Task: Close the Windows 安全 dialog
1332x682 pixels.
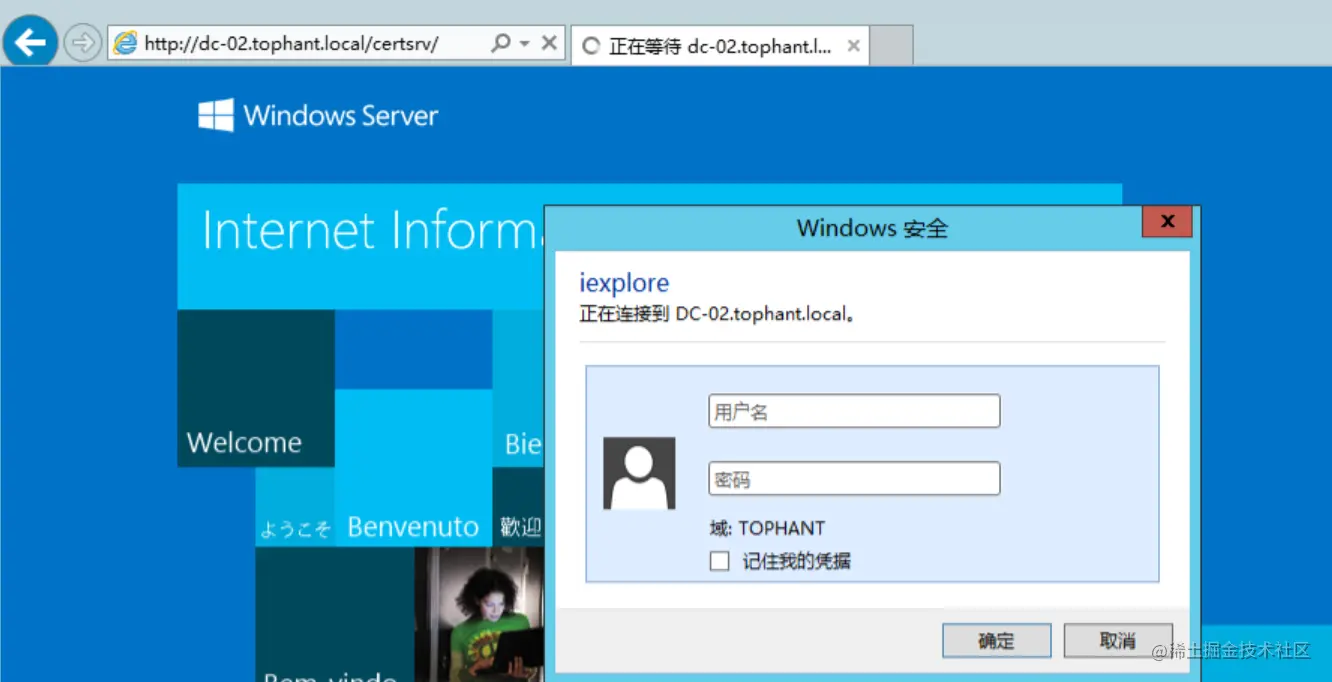Action: 1167,223
